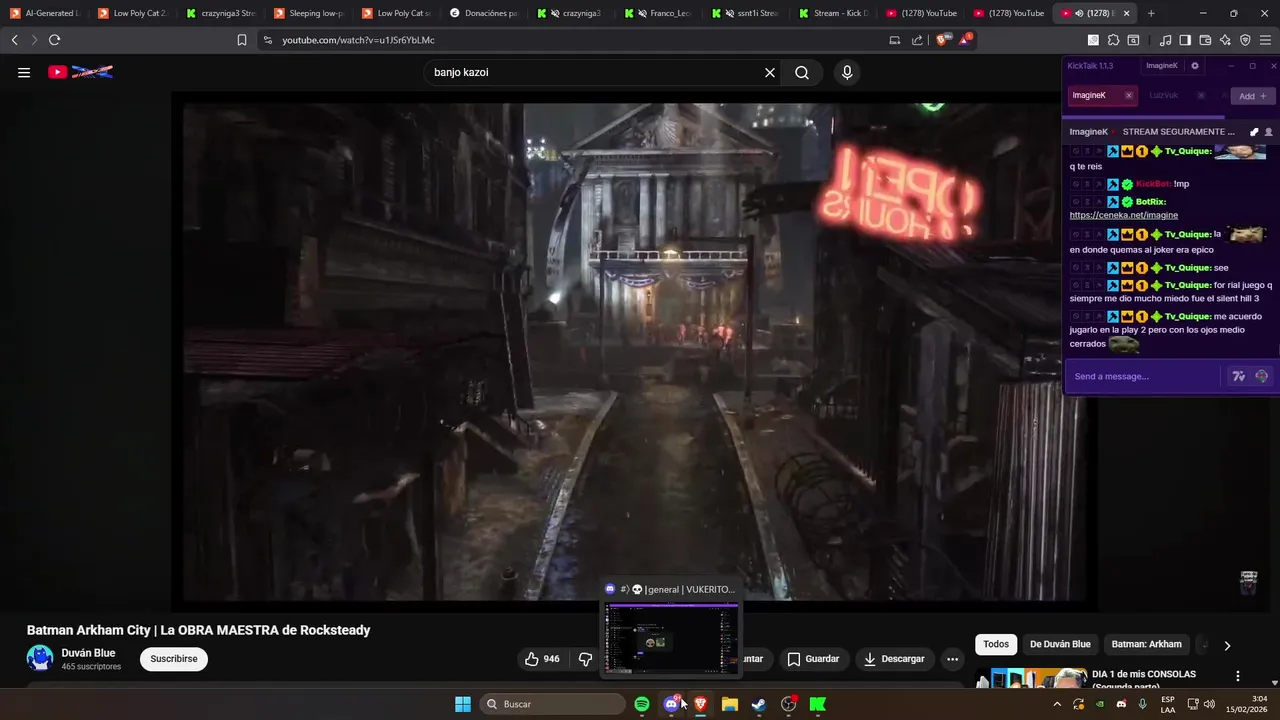Open the Brave Wallet icon
The image size is (1280, 720).
pos(1205,40)
